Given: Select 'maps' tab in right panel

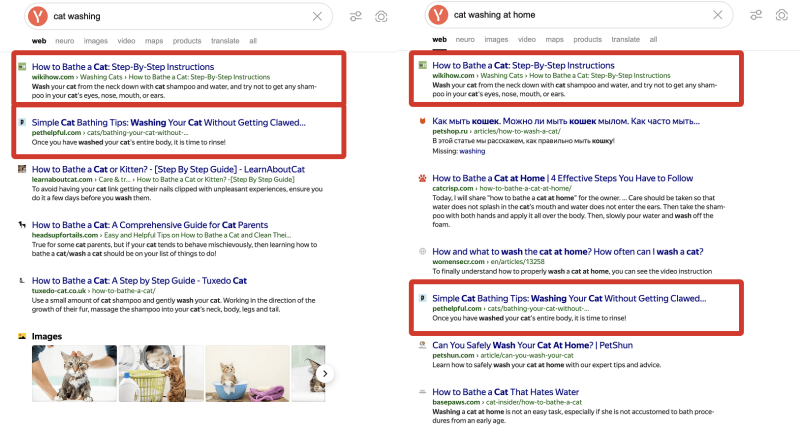Looking at the screenshot, I should pyautogui.click(x=554, y=39).
